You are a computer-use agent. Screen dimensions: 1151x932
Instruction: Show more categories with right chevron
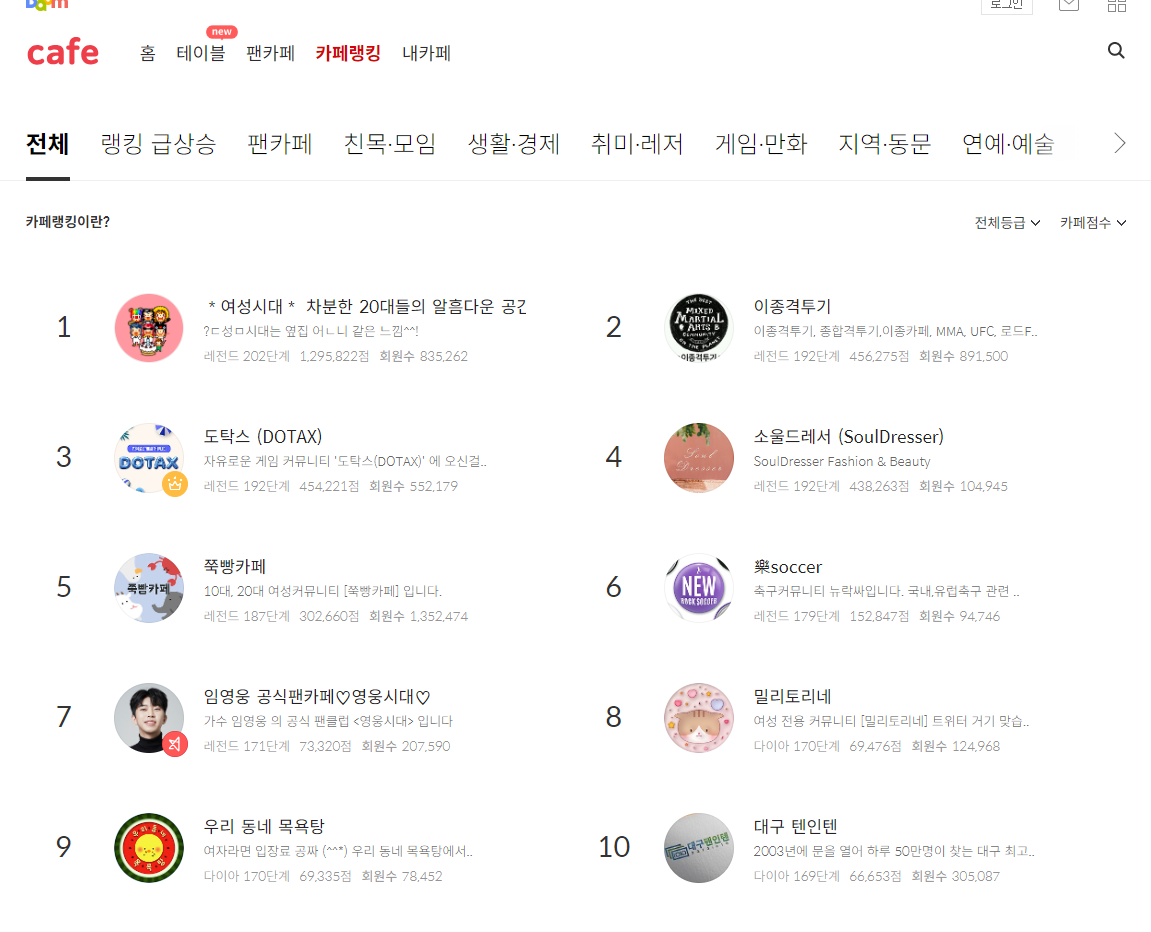[x=1119, y=143]
